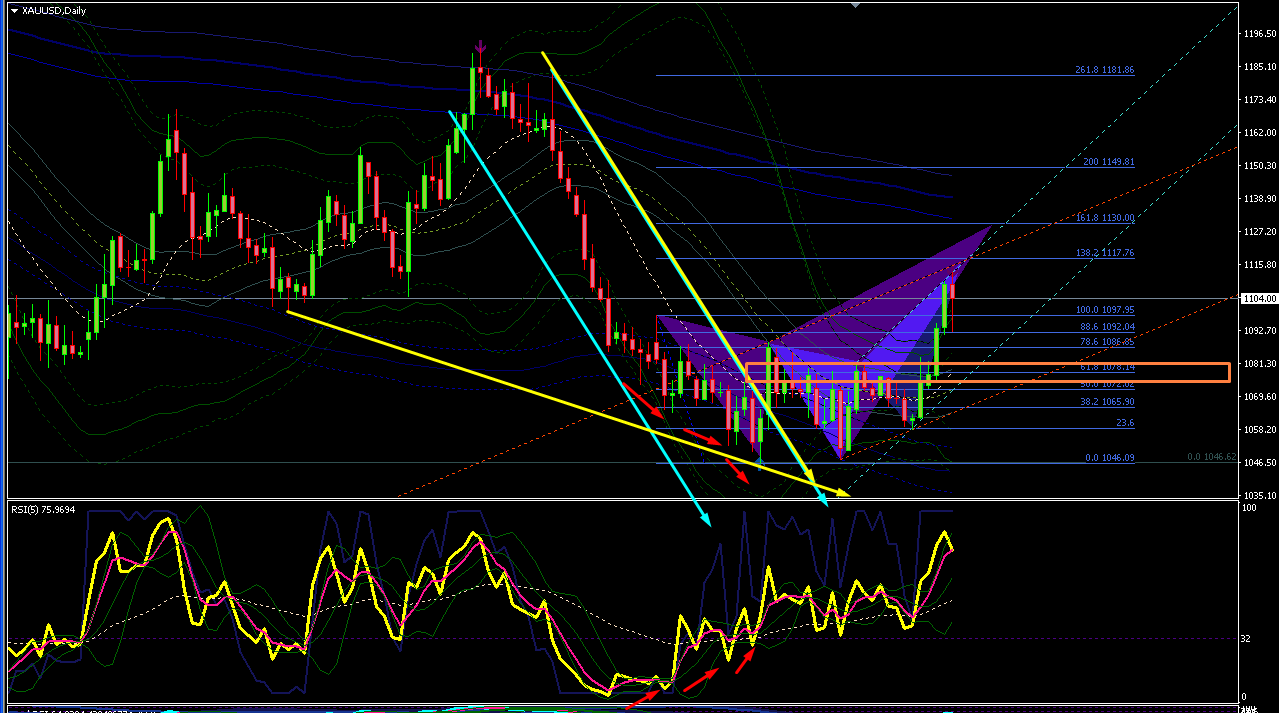Click the 1138.90 price scale value

(x=1259, y=198)
